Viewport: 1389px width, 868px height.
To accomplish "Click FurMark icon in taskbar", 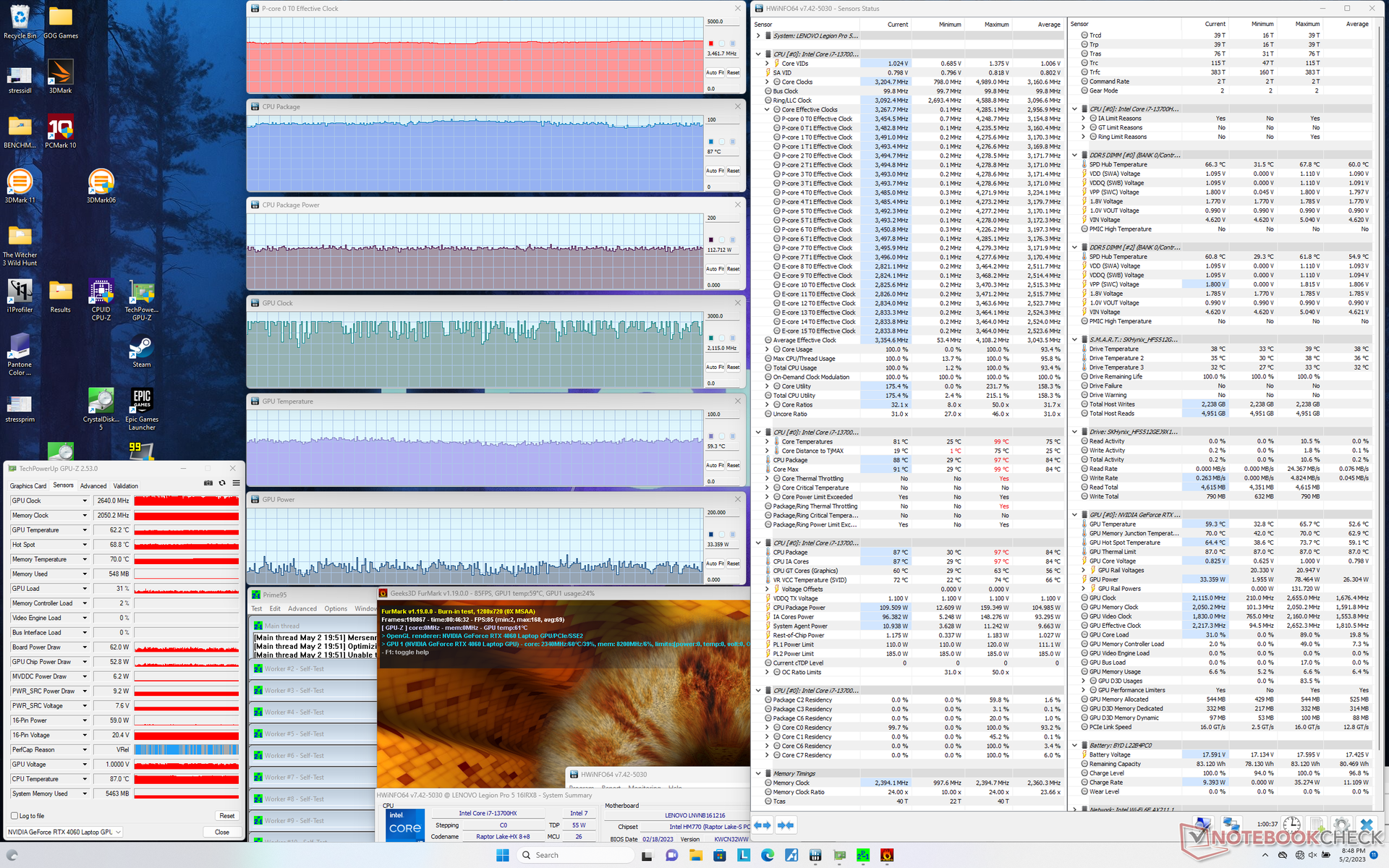I will coord(887,855).
